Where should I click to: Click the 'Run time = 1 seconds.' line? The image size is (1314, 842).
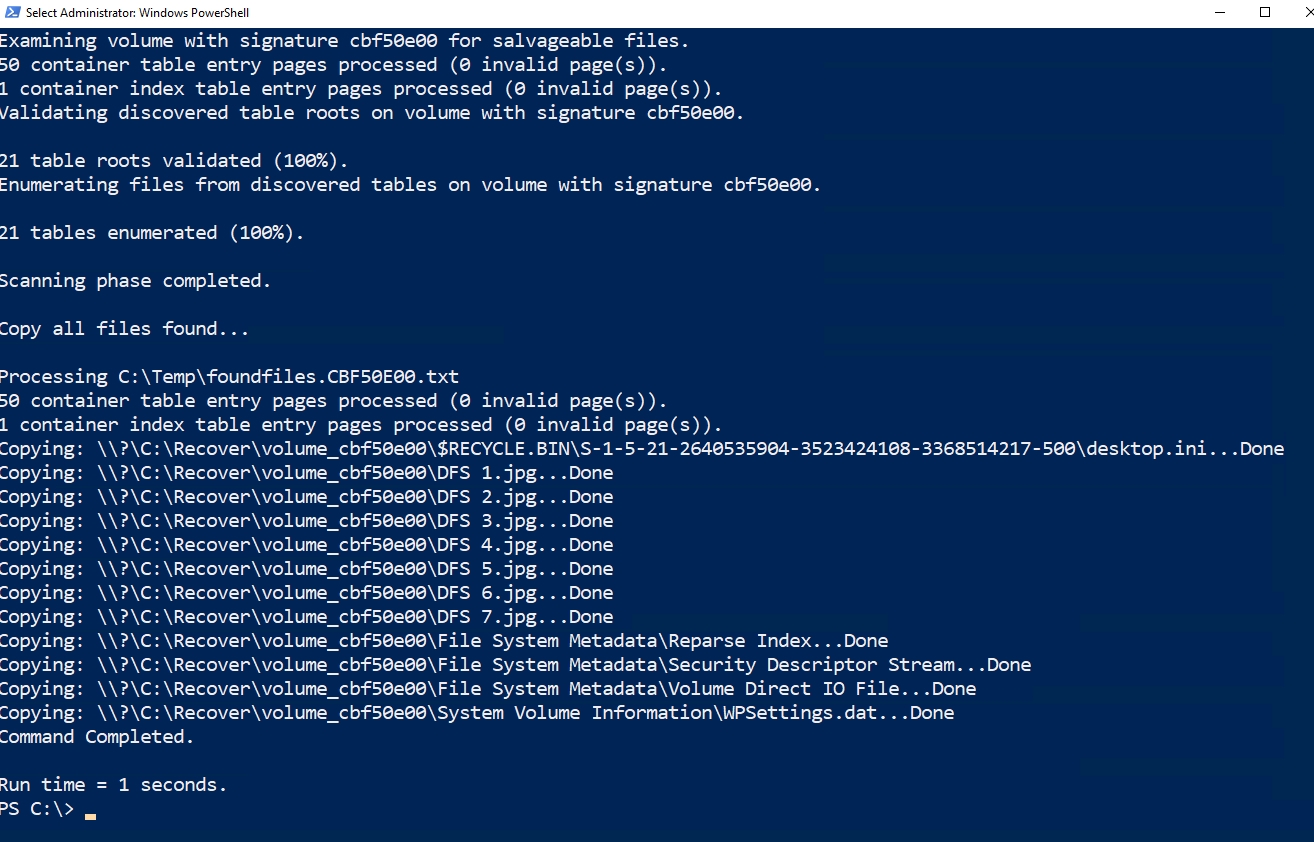[x=113, y=785]
